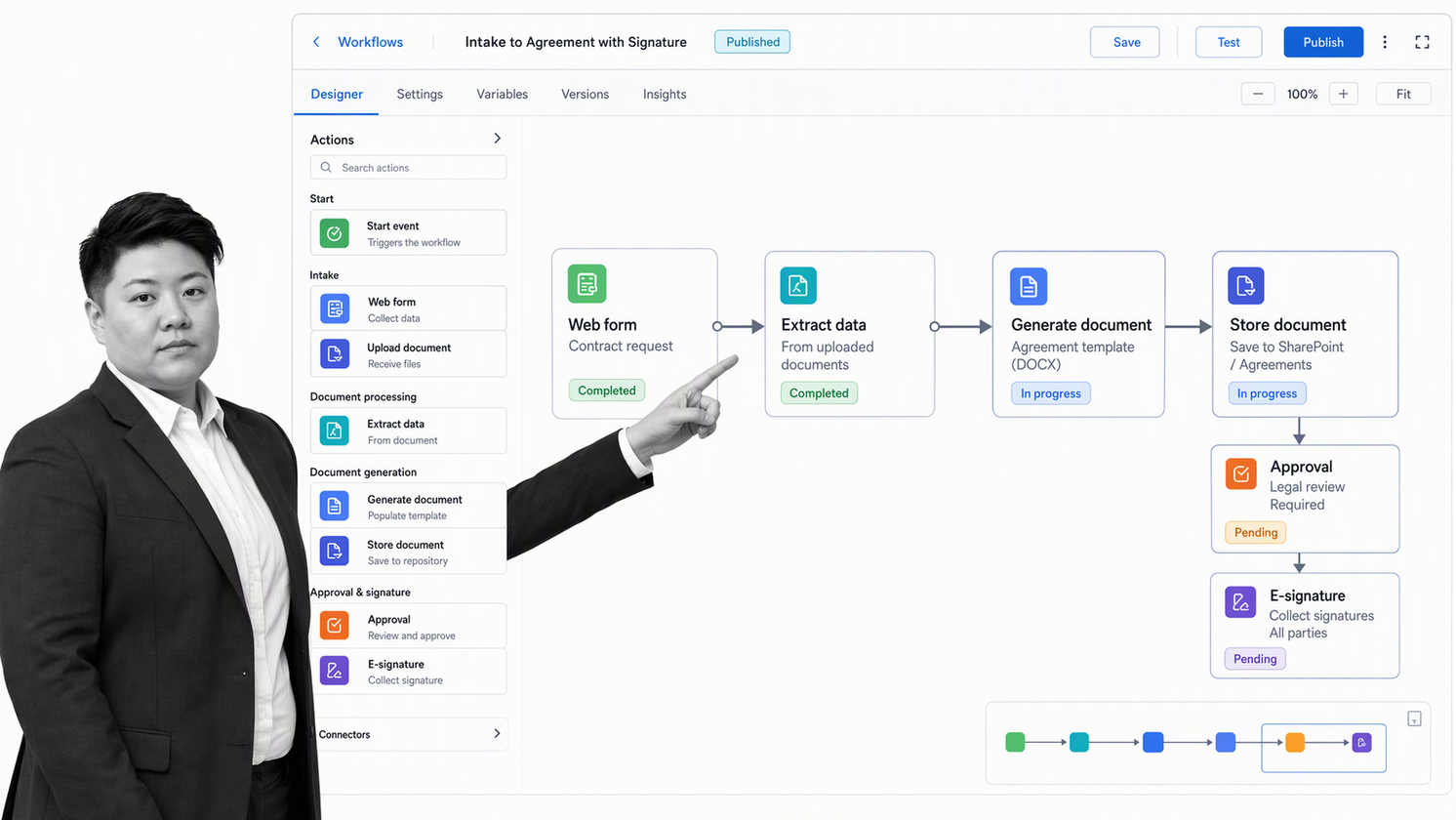Click the Fit zoom button
This screenshot has width=1456, height=820.
click(1403, 94)
